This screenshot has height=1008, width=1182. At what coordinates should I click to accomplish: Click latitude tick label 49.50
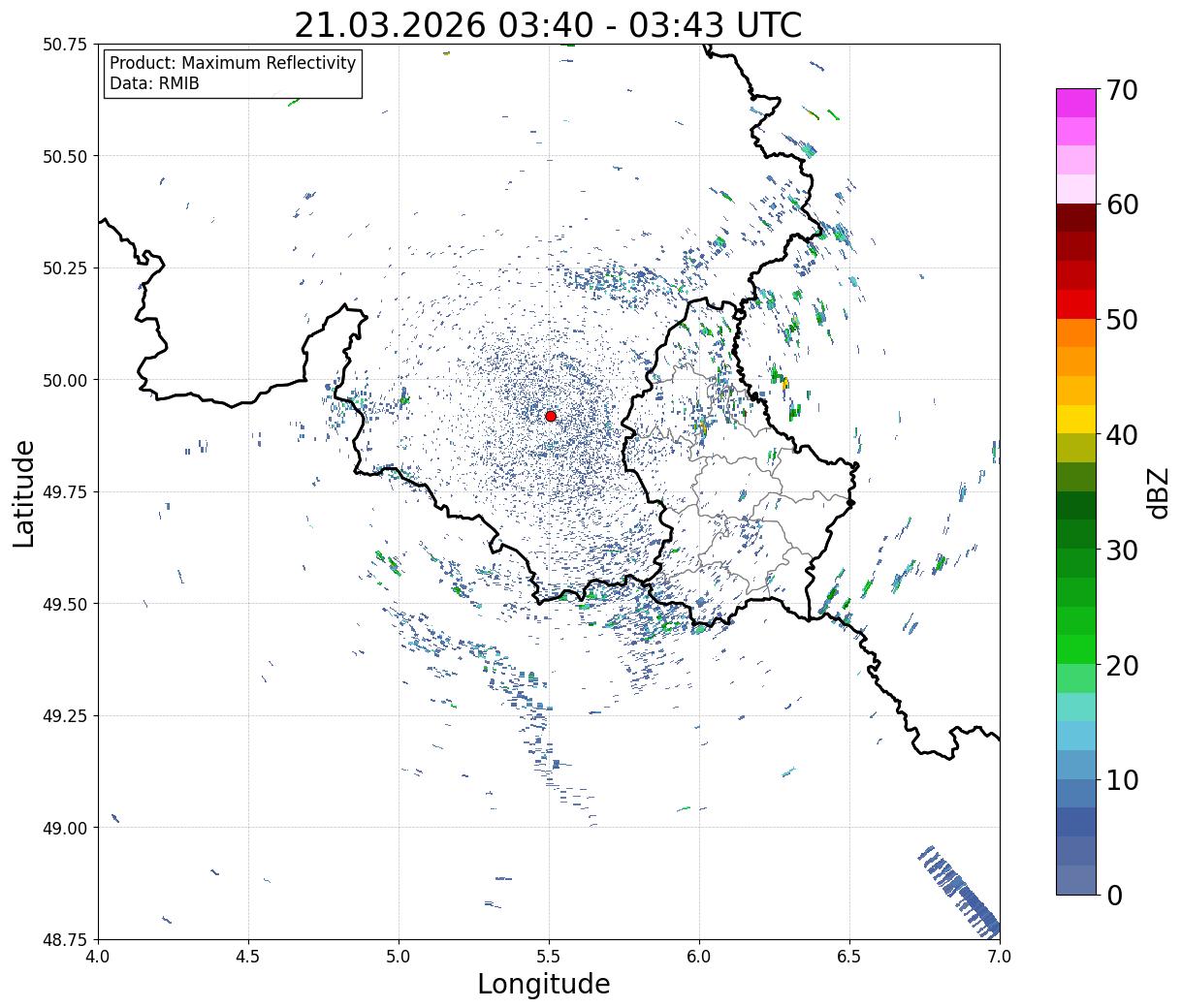click(65, 604)
